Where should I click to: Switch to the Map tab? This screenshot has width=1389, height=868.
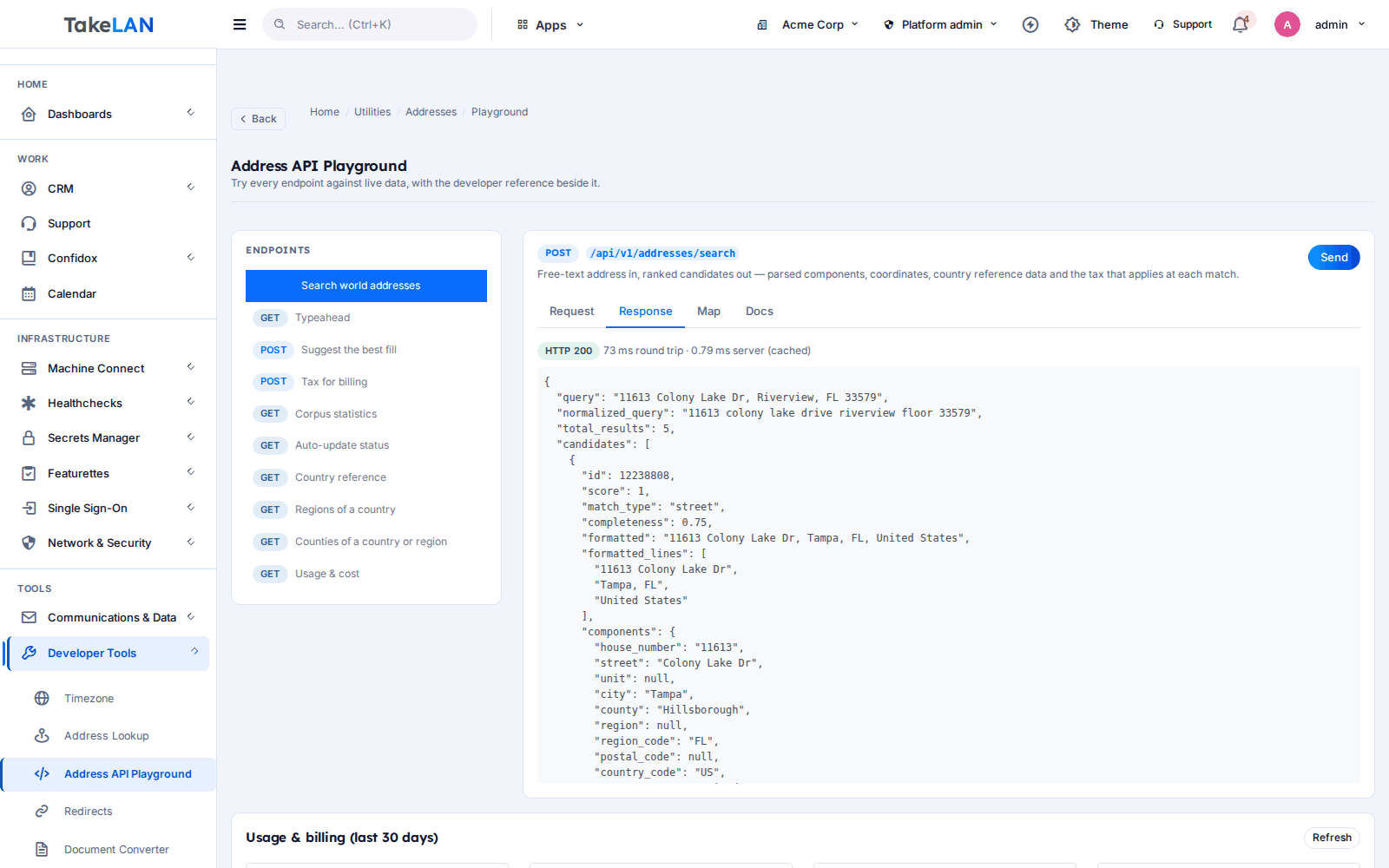pos(708,312)
